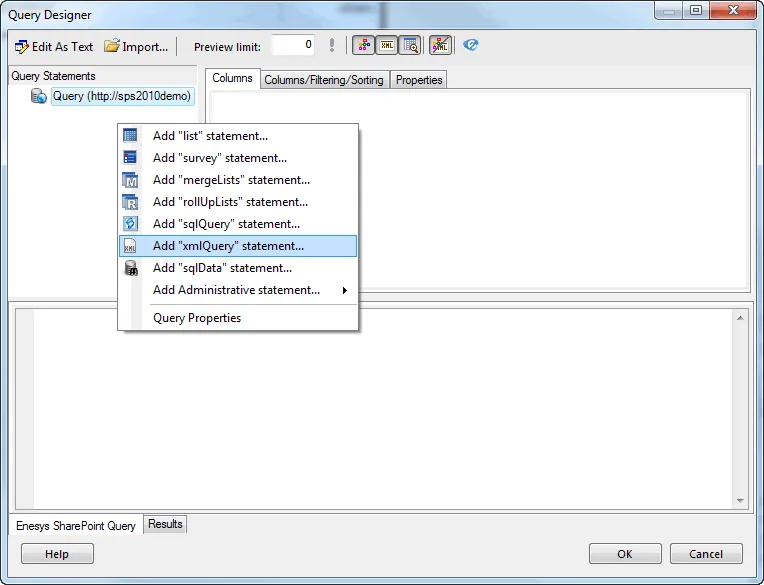Open the Import... toolbar option
This screenshot has height=585, width=764.
point(136,47)
